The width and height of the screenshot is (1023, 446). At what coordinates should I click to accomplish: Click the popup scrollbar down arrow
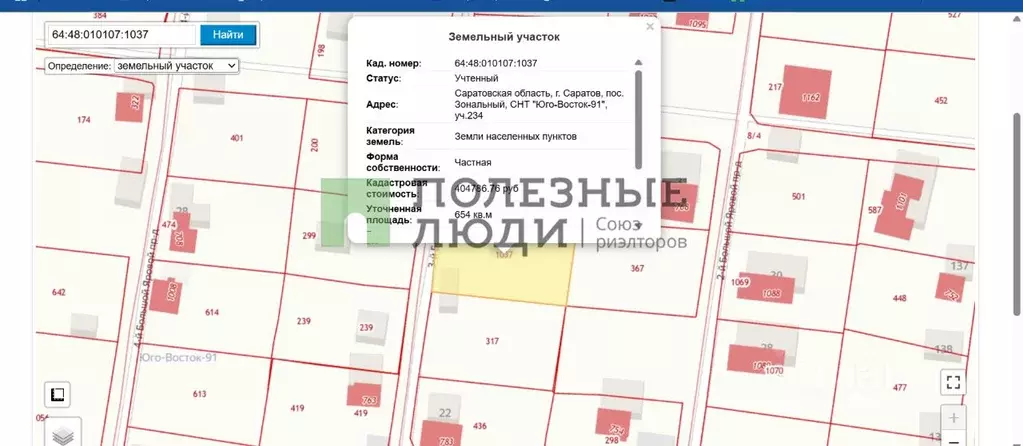pyautogui.click(x=638, y=226)
